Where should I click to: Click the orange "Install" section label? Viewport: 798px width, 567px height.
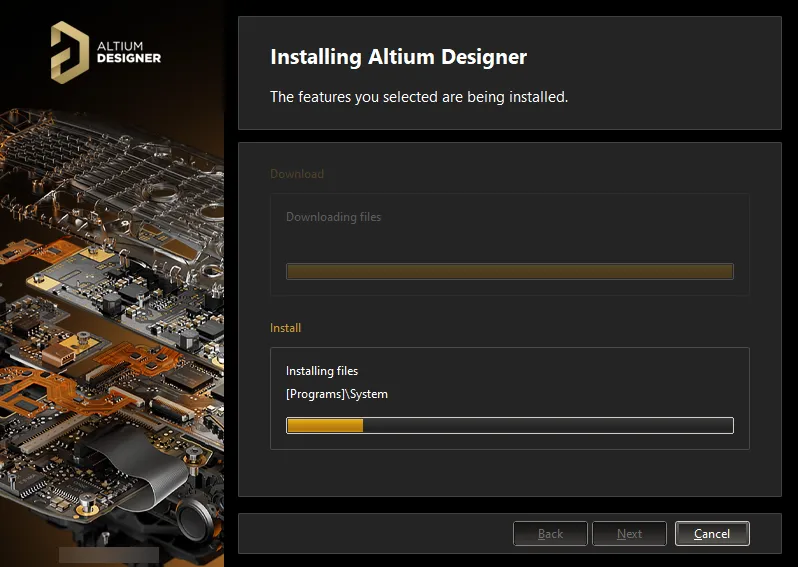click(x=286, y=328)
